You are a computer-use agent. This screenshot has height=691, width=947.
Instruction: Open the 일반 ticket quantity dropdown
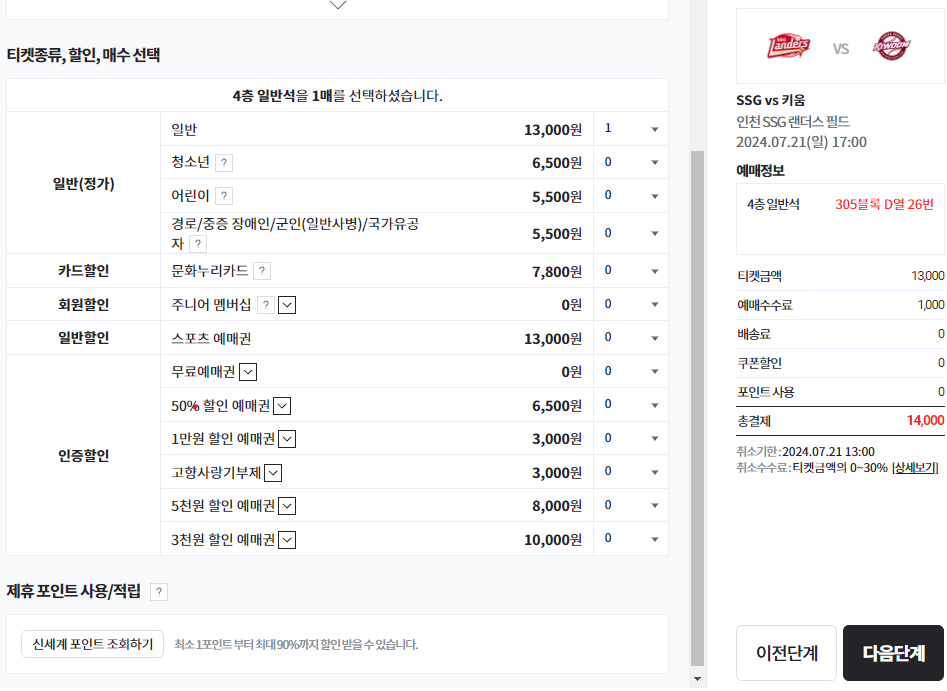(630, 128)
